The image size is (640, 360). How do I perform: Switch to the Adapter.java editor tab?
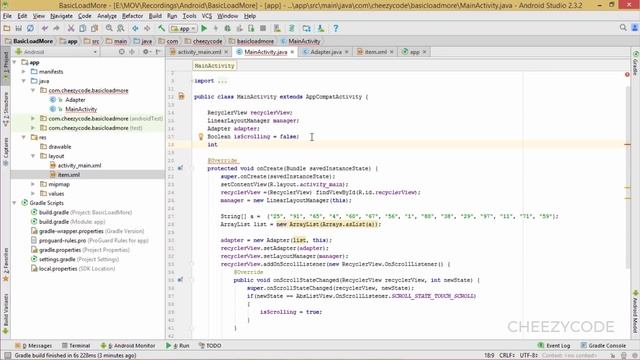click(x=326, y=52)
